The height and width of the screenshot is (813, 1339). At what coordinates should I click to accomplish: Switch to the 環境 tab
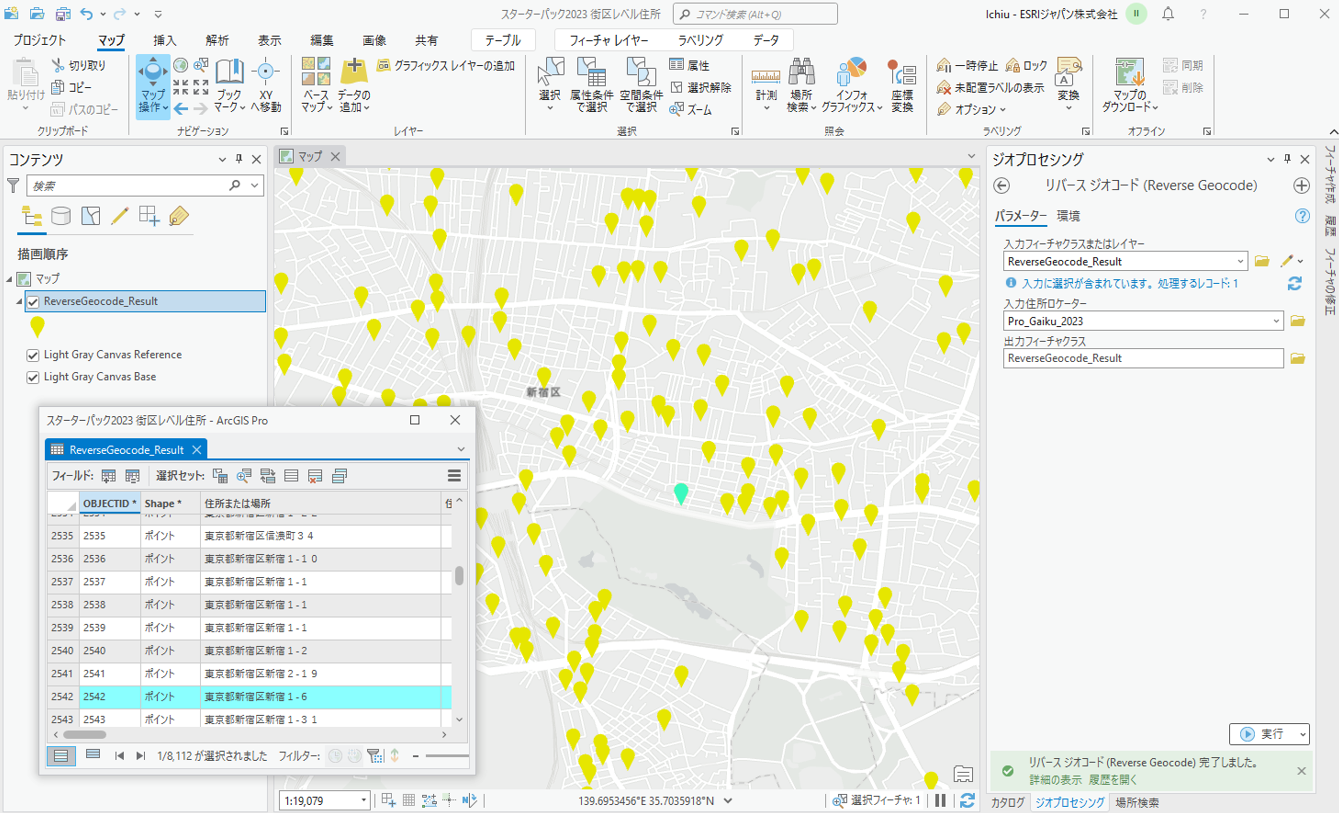(1068, 216)
